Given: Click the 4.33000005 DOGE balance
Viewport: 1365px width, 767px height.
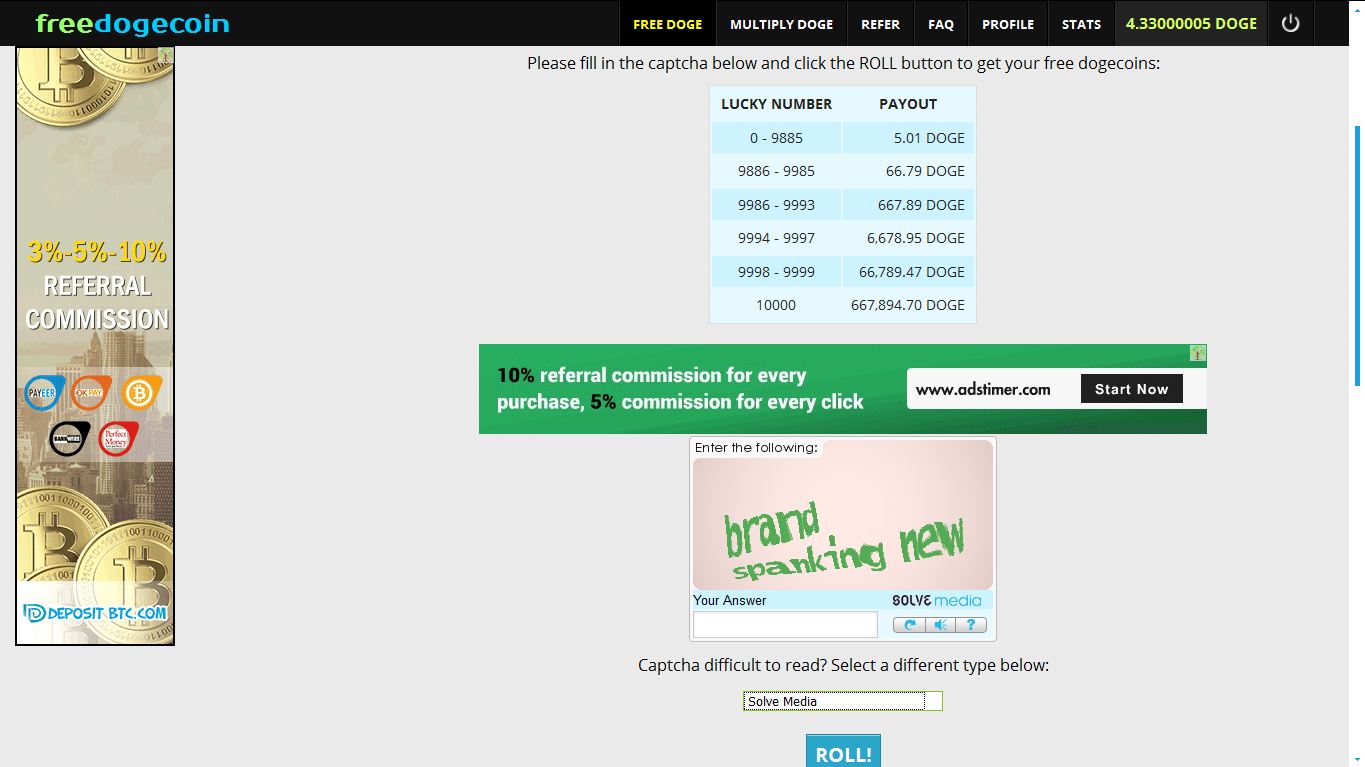Looking at the screenshot, I should [1191, 24].
